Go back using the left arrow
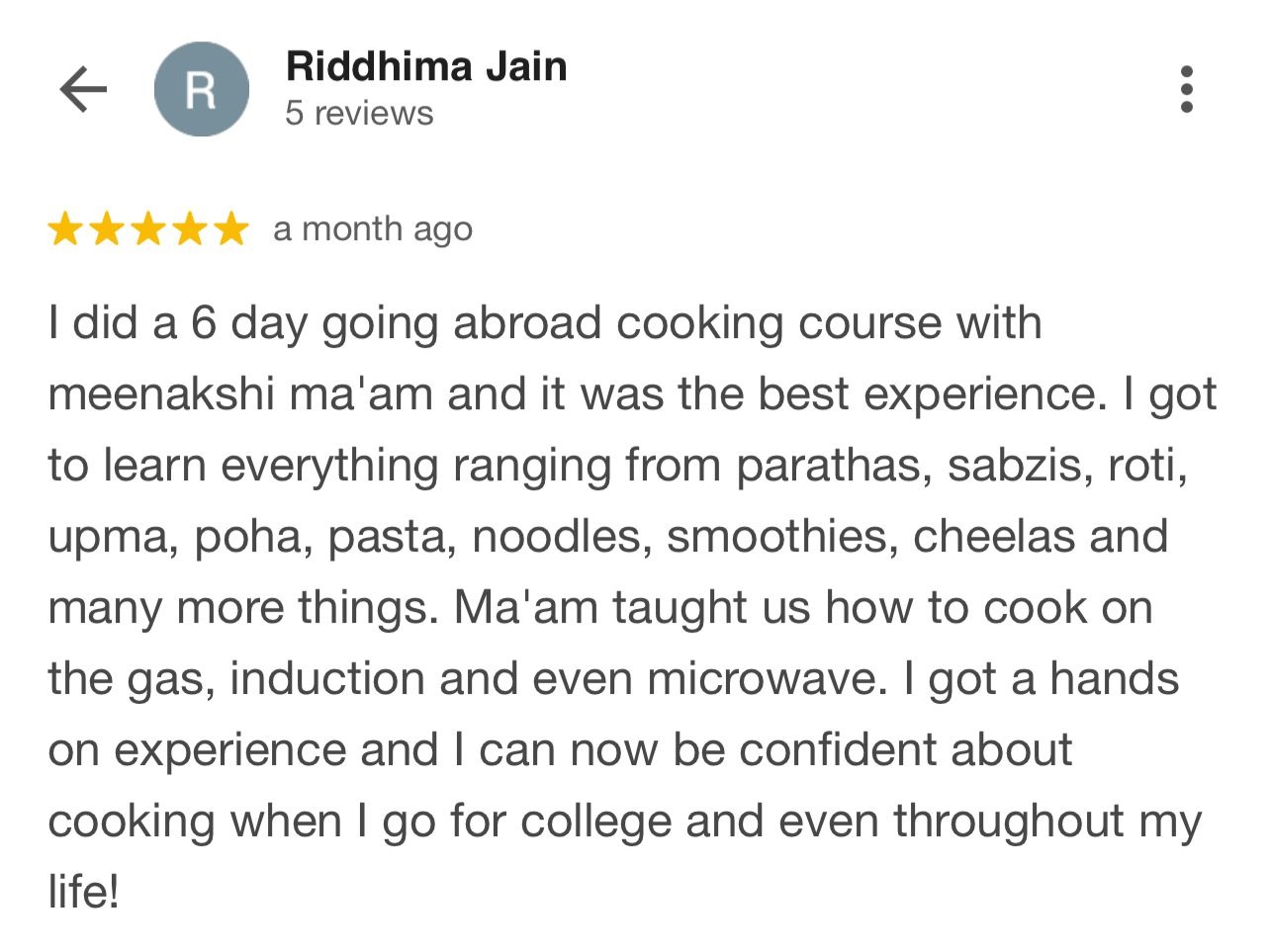Screen dimensions: 1270x952 (x=83, y=90)
